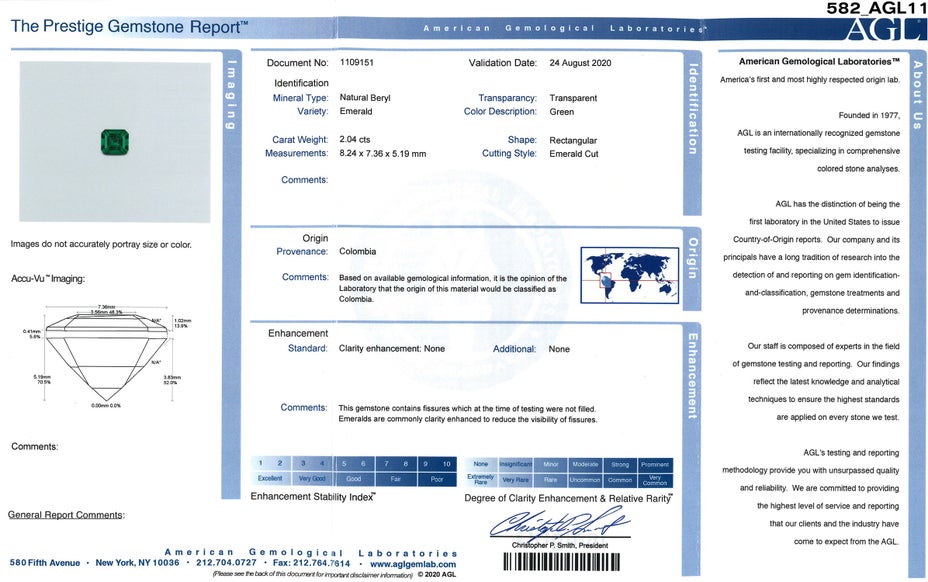Select the vertical Imaging section tab

231,96
